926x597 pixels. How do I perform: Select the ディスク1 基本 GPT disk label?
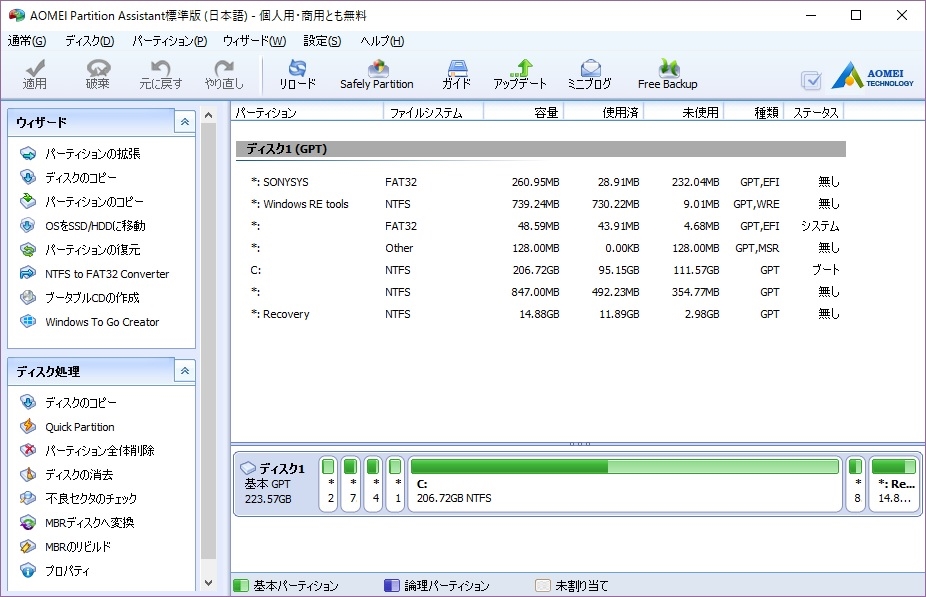click(x=275, y=484)
